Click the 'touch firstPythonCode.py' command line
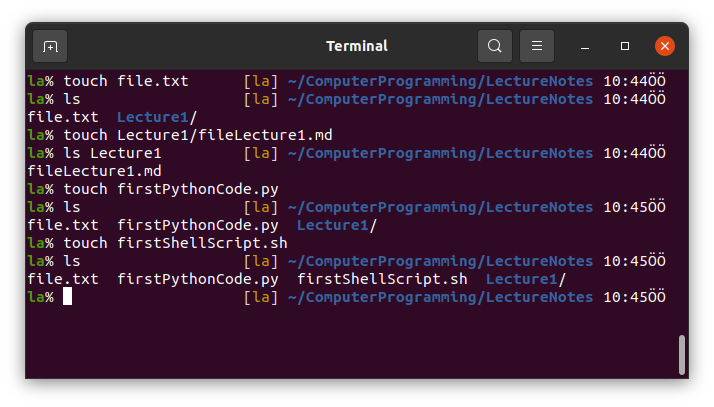 (x=170, y=189)
